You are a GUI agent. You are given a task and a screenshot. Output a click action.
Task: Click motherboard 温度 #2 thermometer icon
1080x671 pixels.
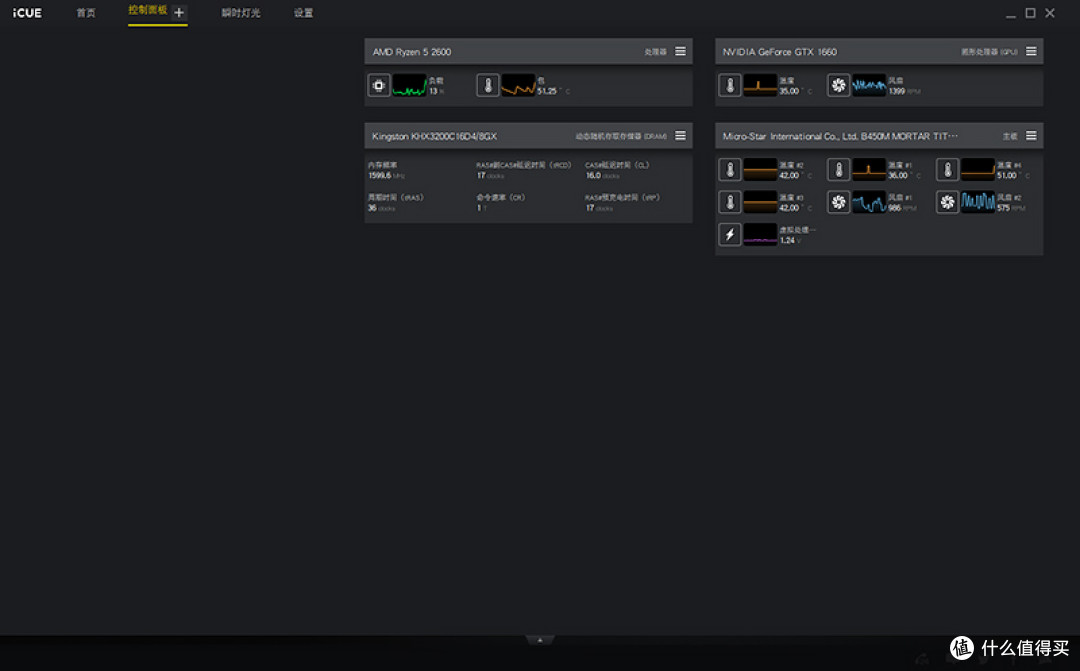click(x=729, y=169)
